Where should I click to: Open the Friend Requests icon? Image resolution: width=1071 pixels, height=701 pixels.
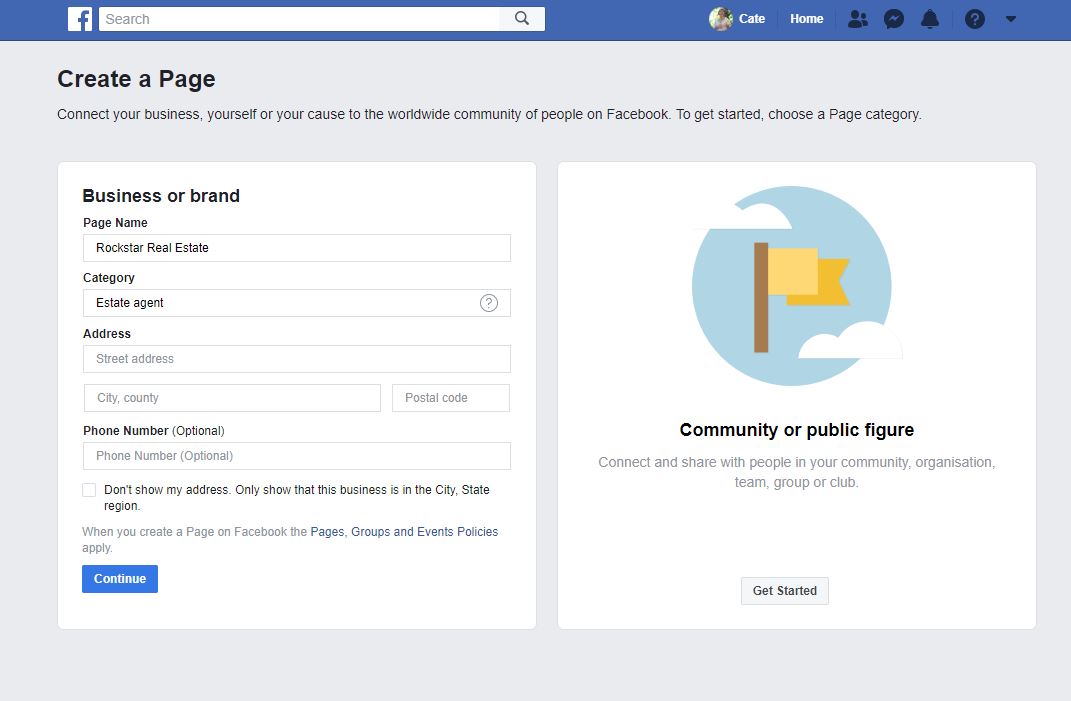coord(858,19)
